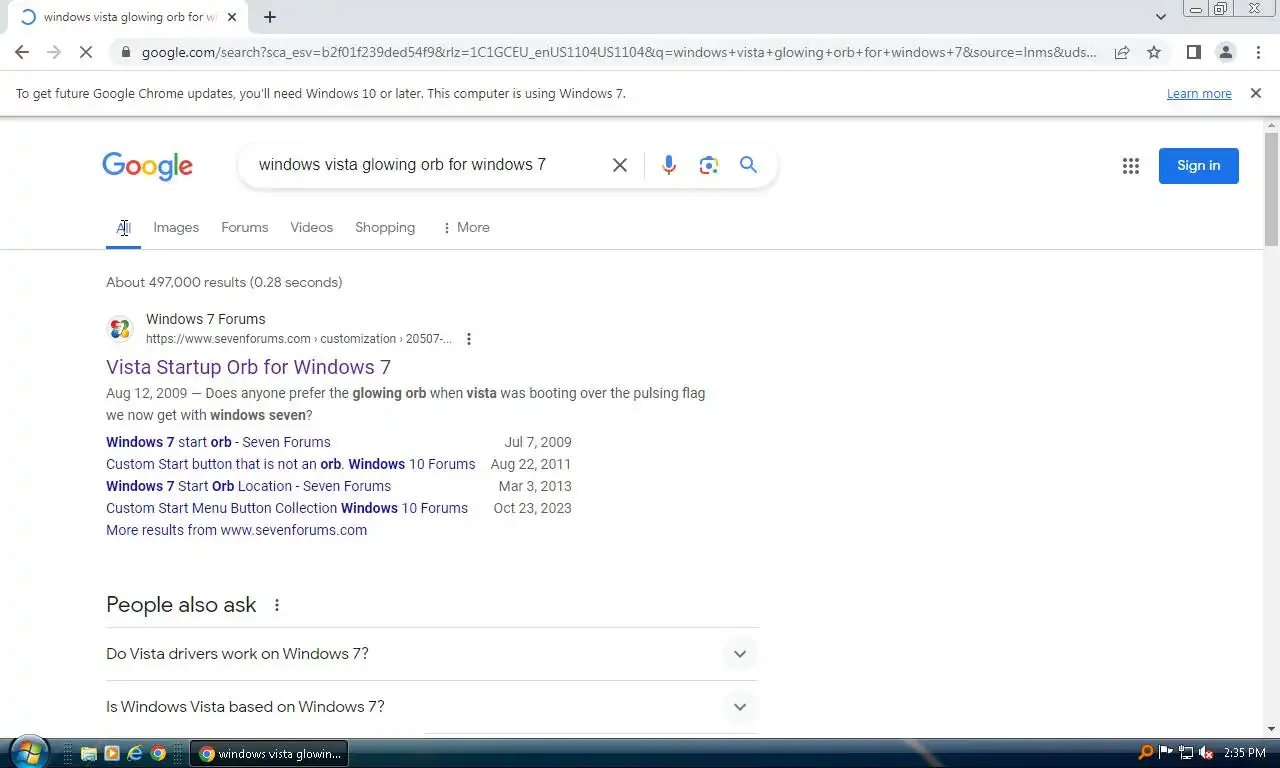Launch Windows Media Player from taskbar
1280x768 pixels.
tap(112, 753)
